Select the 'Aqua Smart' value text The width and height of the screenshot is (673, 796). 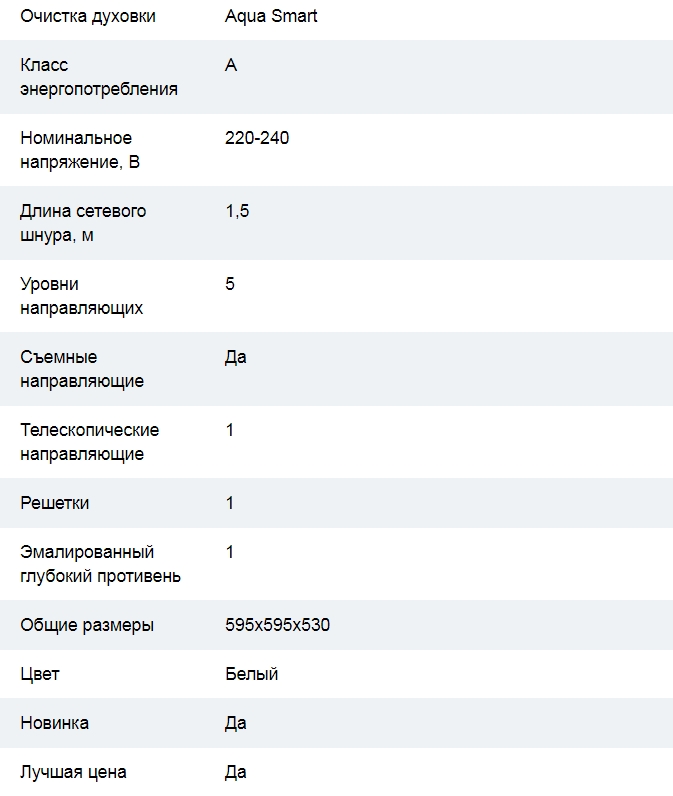pos(271,17)
